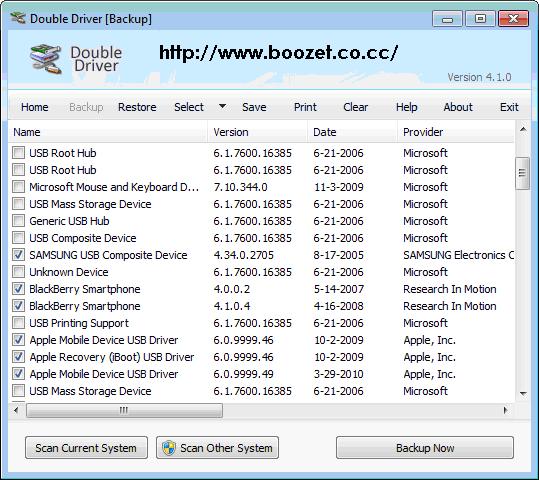Click version cell '6.0.9999.49'
Viewport: 539px width, 480px height.
(x=243, y=374)
